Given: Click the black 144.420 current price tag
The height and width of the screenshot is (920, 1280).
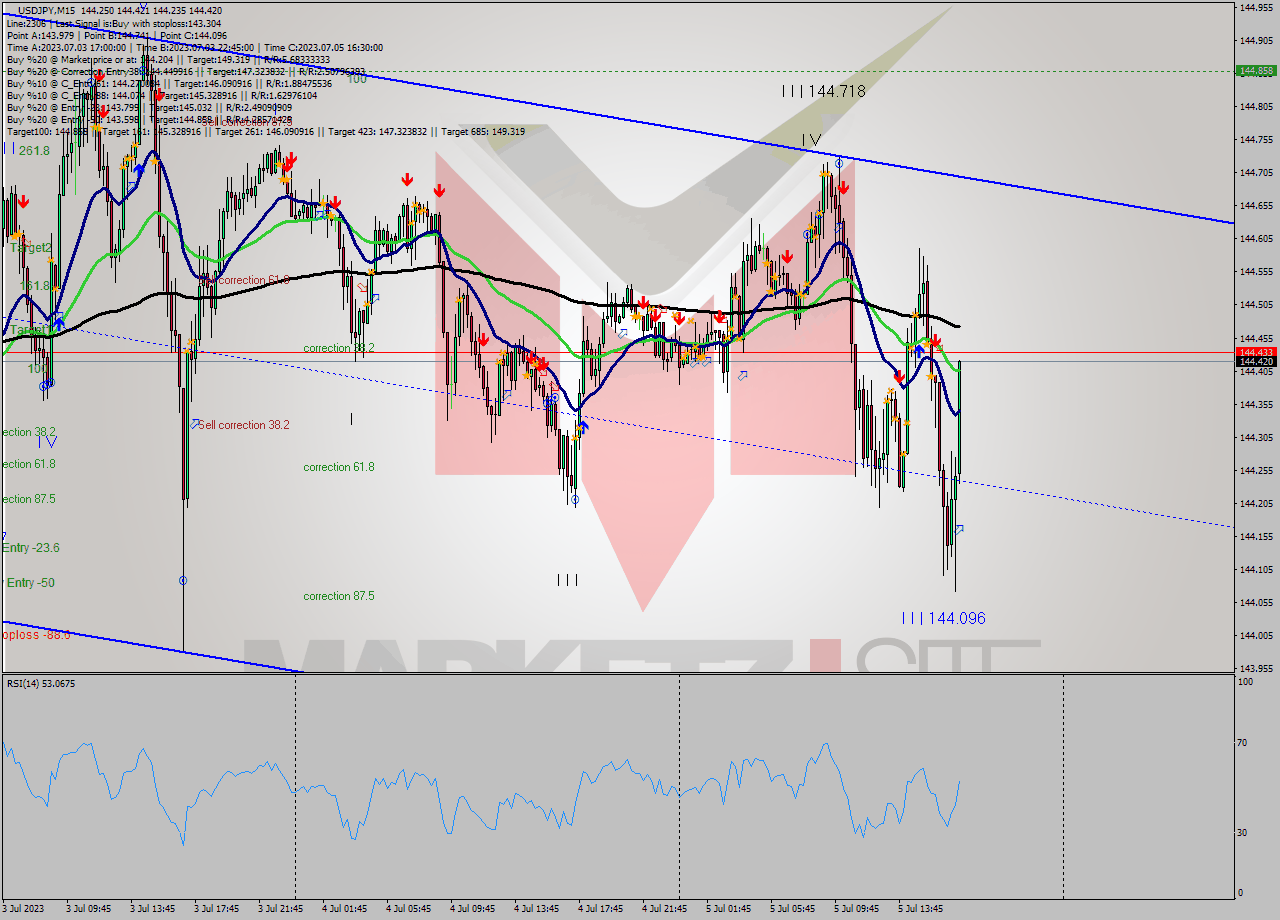Looking at the screenshot, I should click(1255, 361).
